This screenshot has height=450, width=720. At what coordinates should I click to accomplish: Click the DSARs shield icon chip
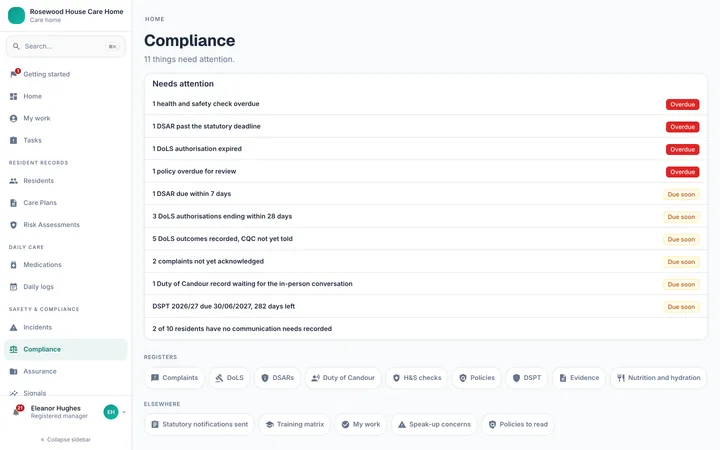click(x=264, y=378)
